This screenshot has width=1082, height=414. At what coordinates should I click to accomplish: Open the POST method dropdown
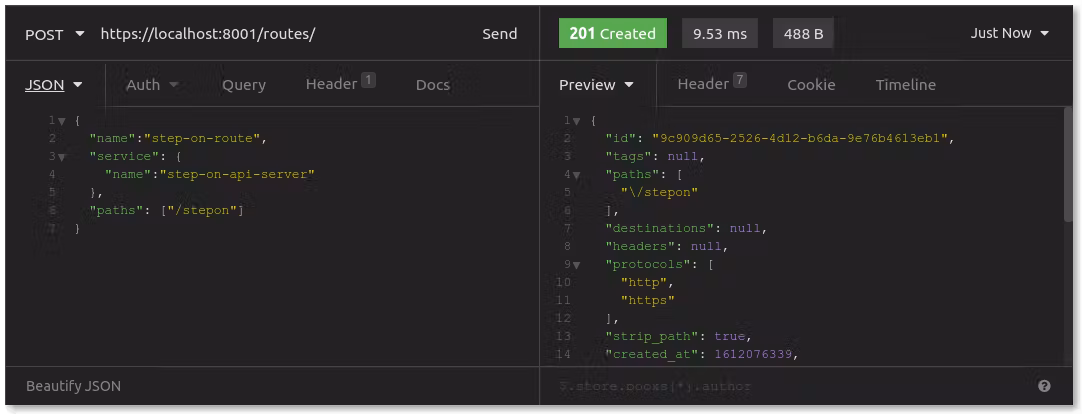click(x=54, y=34)
